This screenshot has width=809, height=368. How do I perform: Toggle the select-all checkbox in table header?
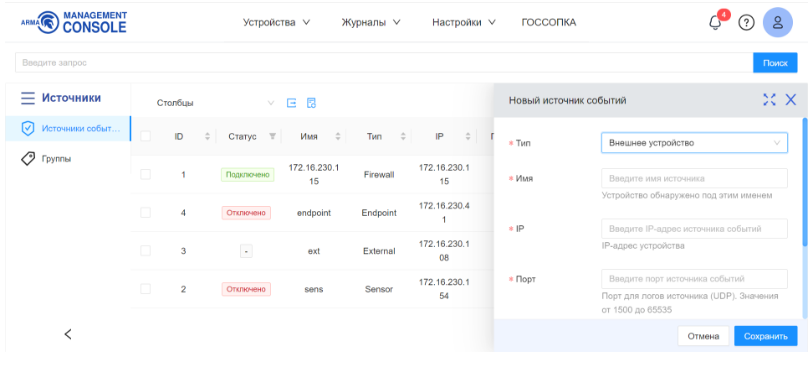click(145, 136)
